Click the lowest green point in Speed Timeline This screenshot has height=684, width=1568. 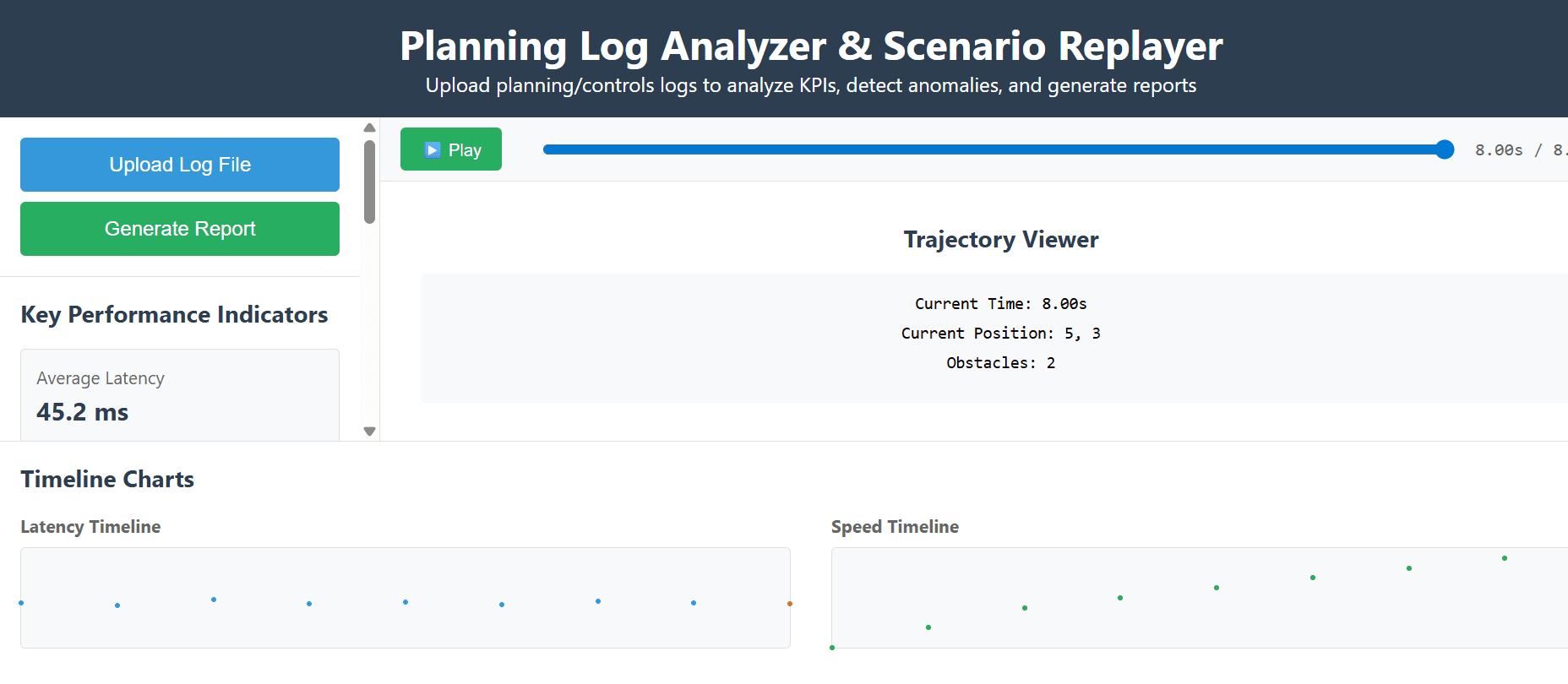(x=832, y=648)
